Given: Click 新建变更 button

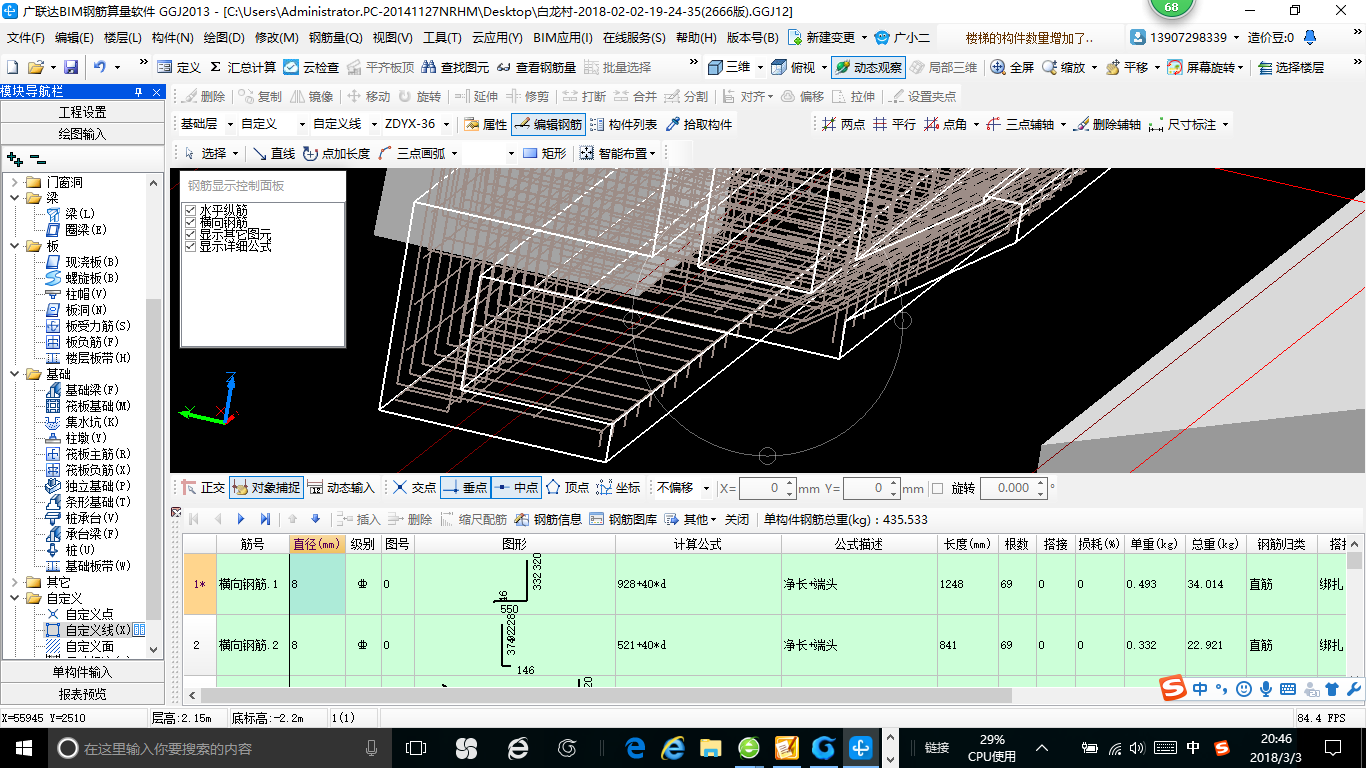Looking at the screenshot, I should coord(825,38).
